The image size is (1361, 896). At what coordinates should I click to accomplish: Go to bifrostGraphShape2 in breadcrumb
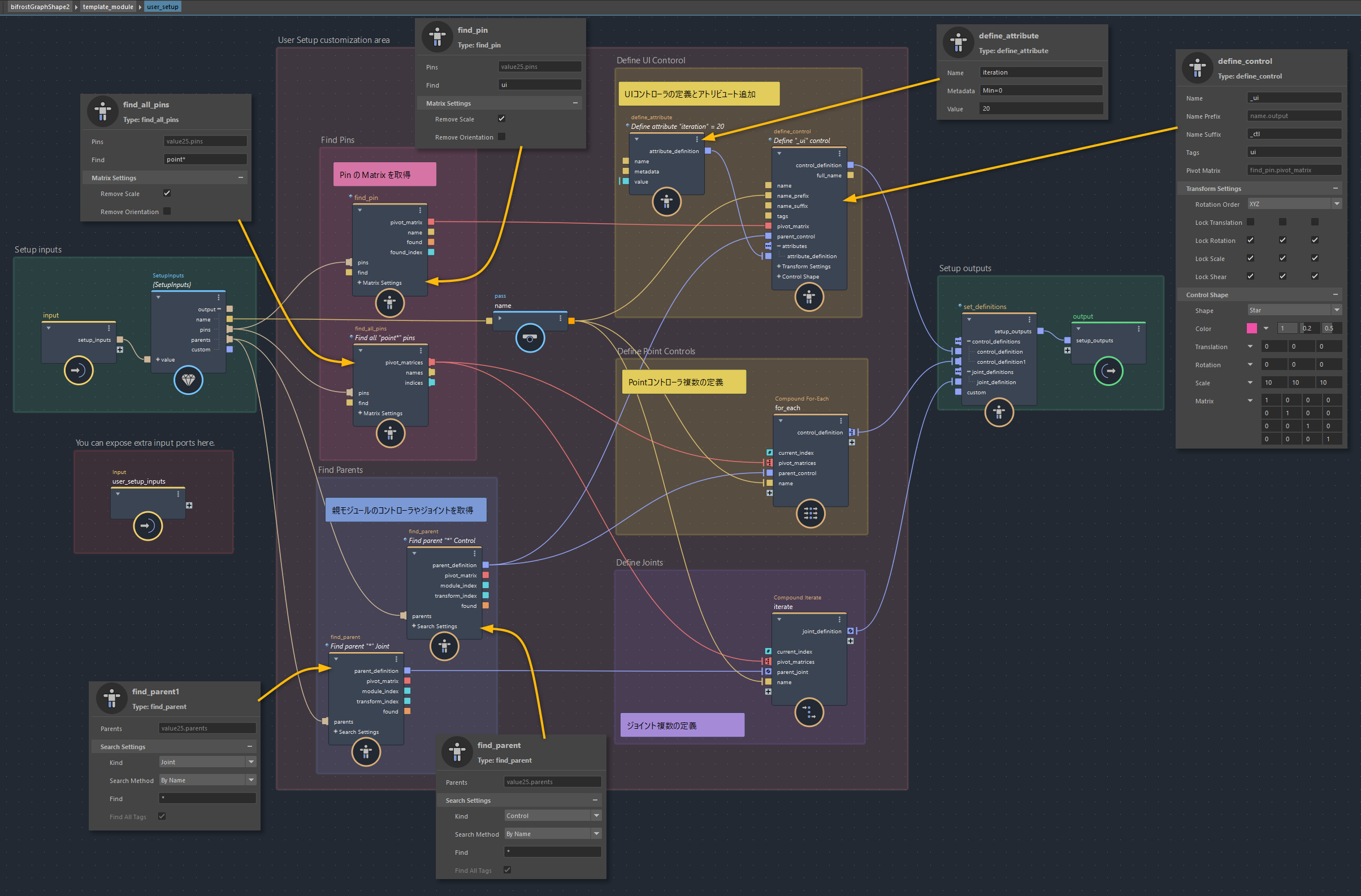pyautogui.click(x=40, y=7)
